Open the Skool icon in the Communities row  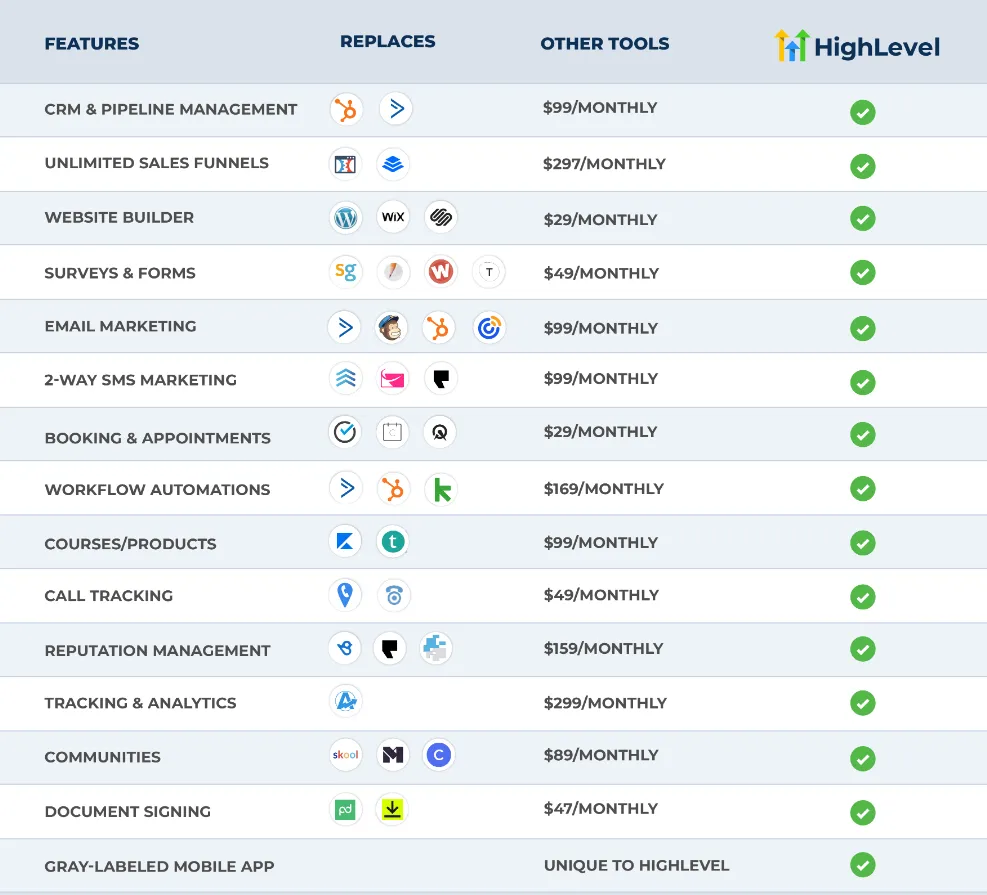click(345, 754)
